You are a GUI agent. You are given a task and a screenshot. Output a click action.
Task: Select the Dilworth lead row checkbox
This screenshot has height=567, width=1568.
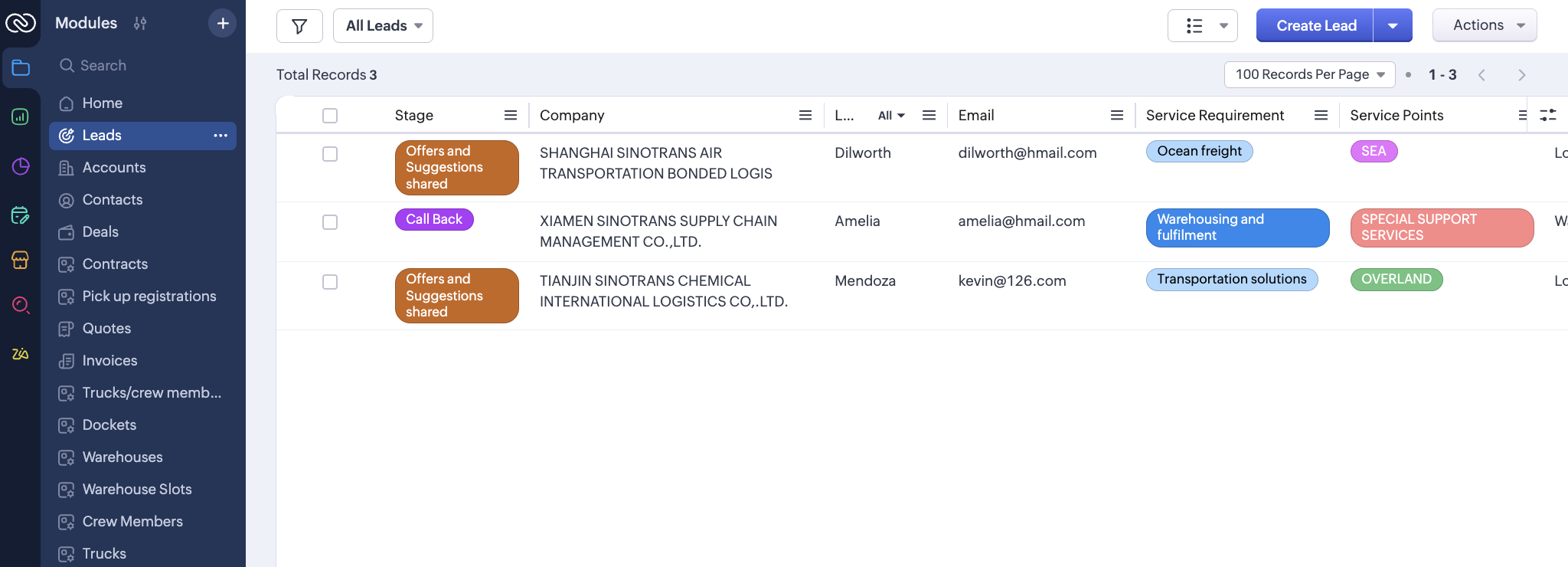[330, 154]
